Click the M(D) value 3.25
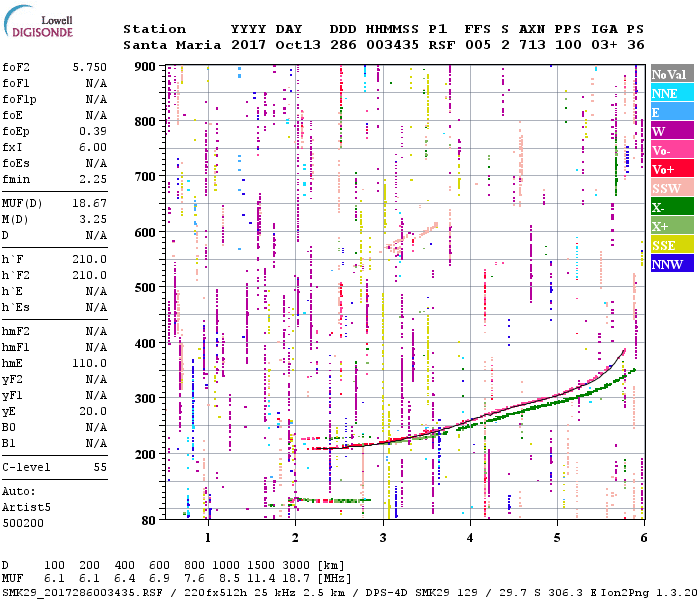Viewport: 700px width, 600px height. click(x=93, y=219)
